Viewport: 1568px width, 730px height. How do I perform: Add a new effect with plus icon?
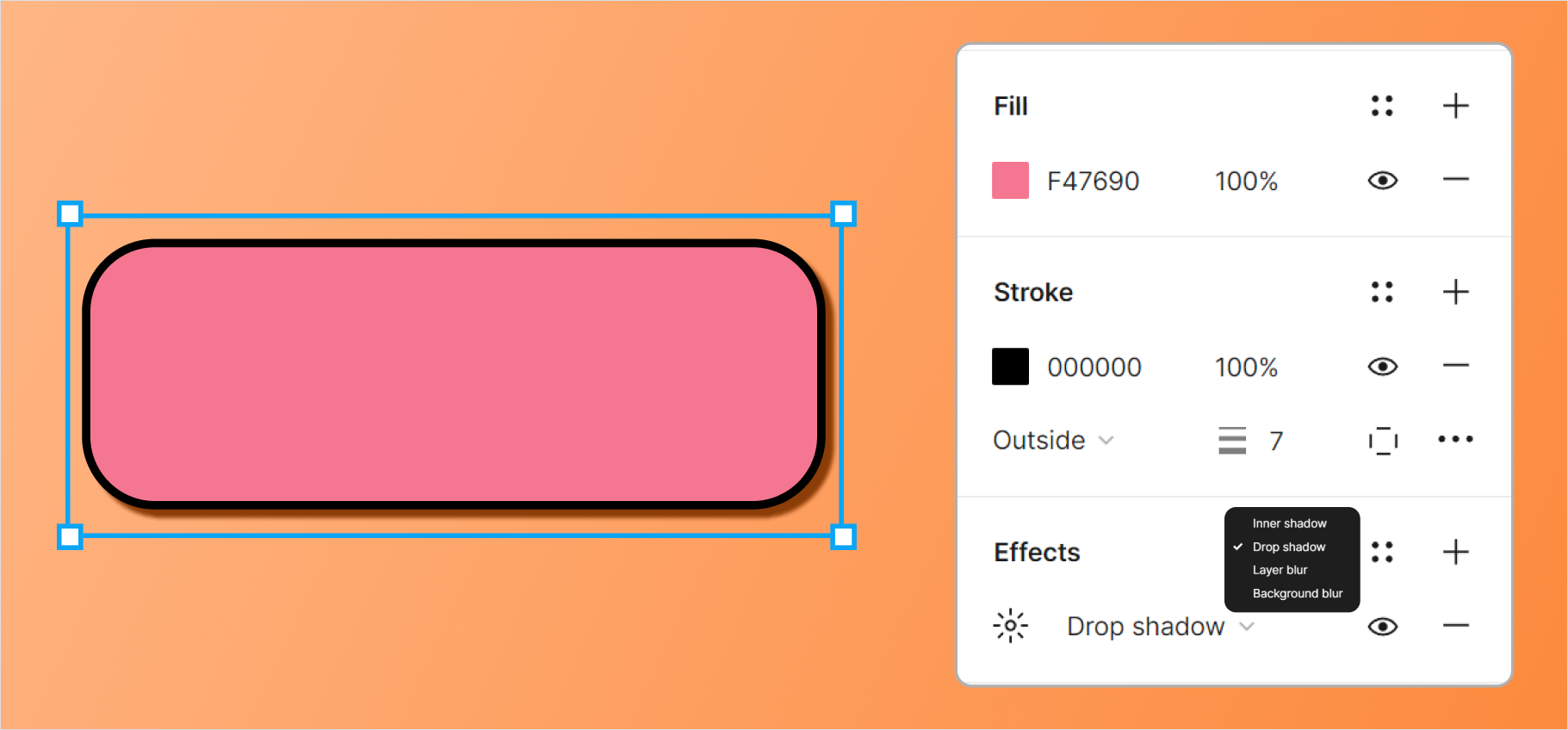1455,552
